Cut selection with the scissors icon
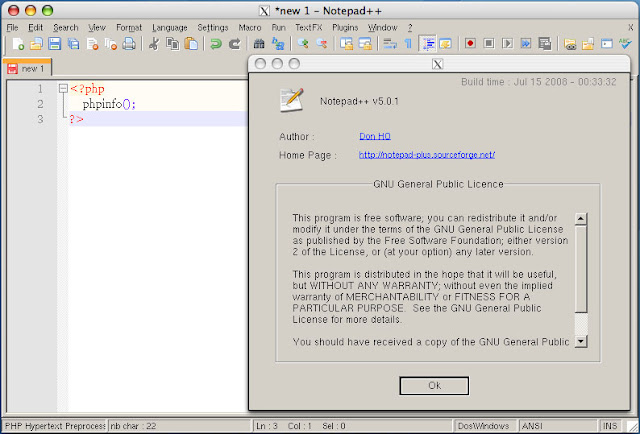The width and height of the screenshot is (640, 434). tap(154, 44)
